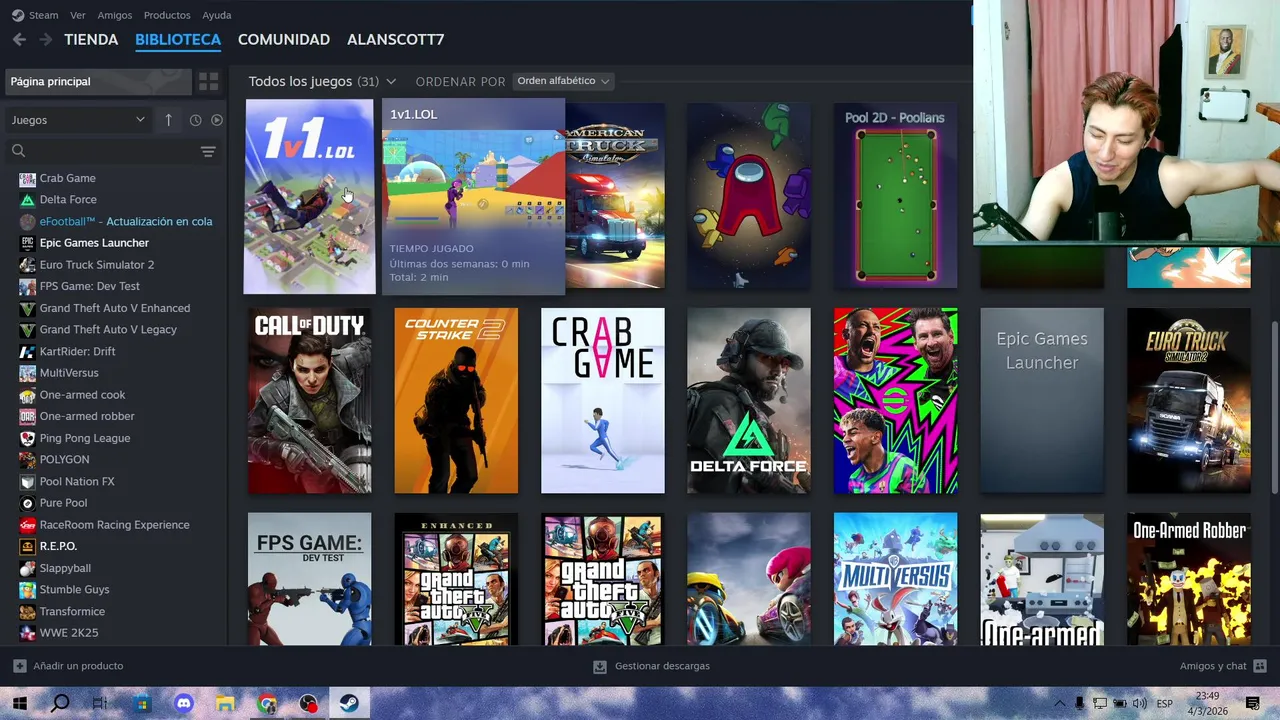Click Gestionar descargas

coord(662,666)
